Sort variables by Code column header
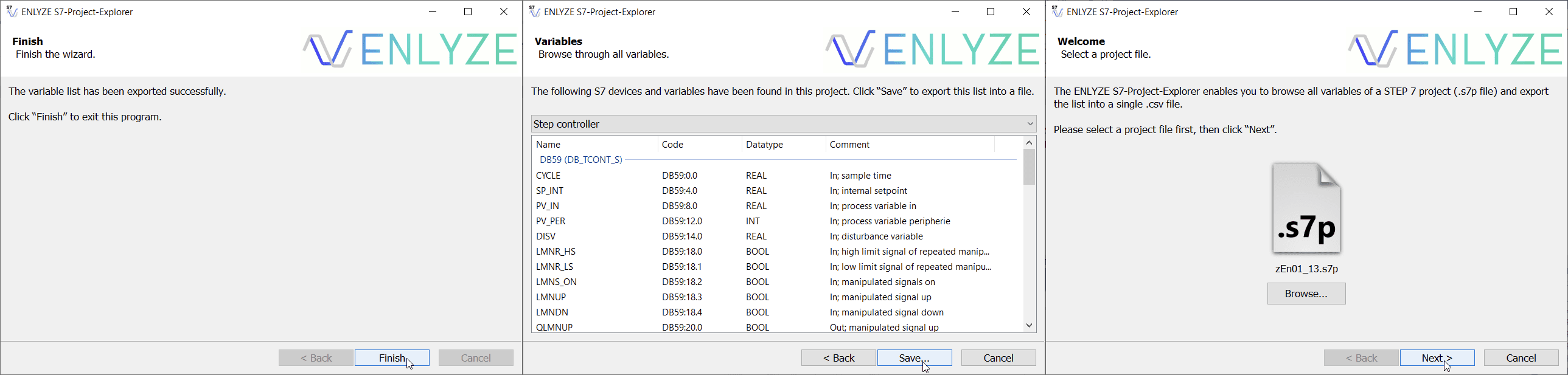The width and height of the screenshot is (1568, 375). point(700,145)
